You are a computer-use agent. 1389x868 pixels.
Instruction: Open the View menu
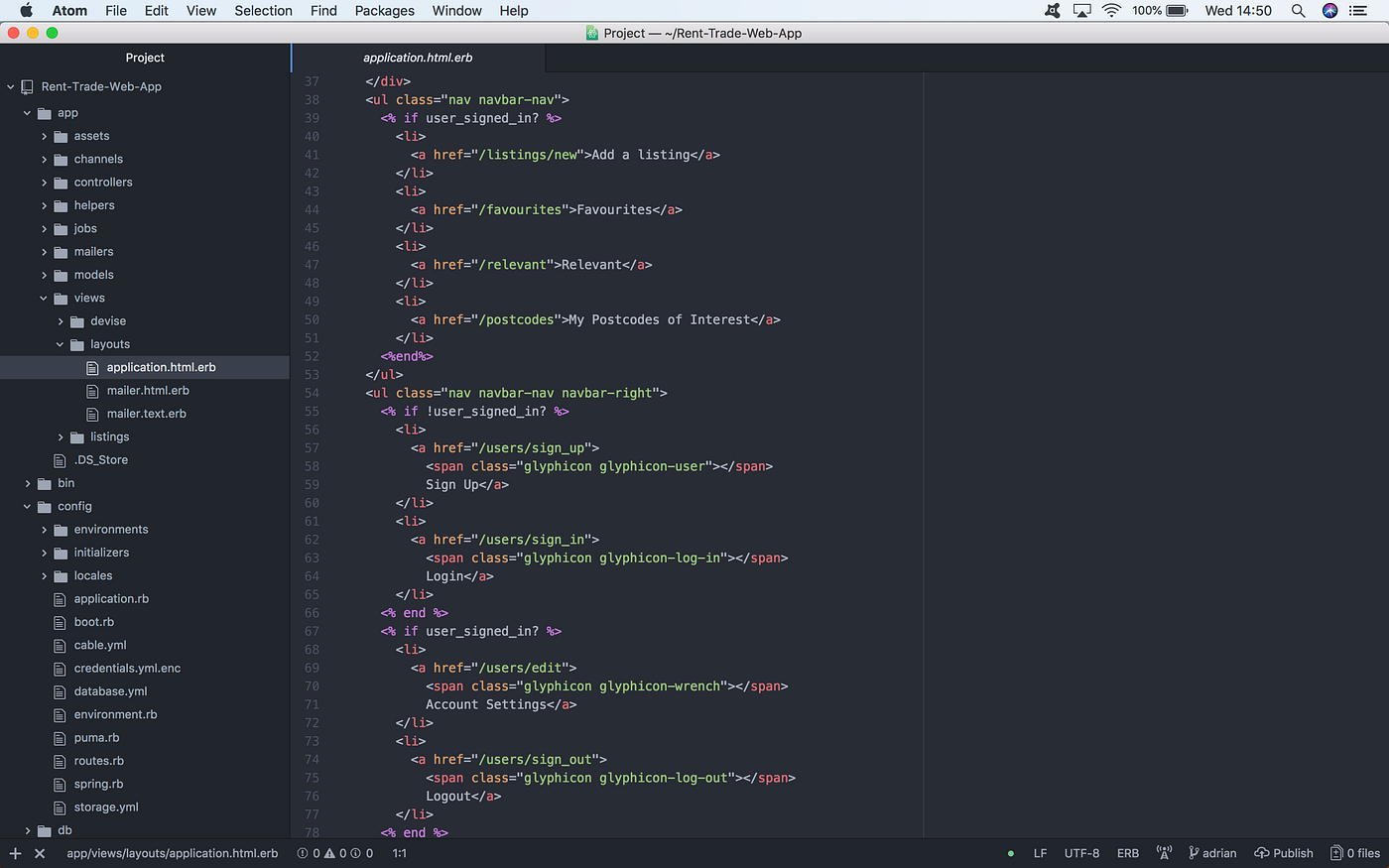pyautogui.click(x=201, y=10)
